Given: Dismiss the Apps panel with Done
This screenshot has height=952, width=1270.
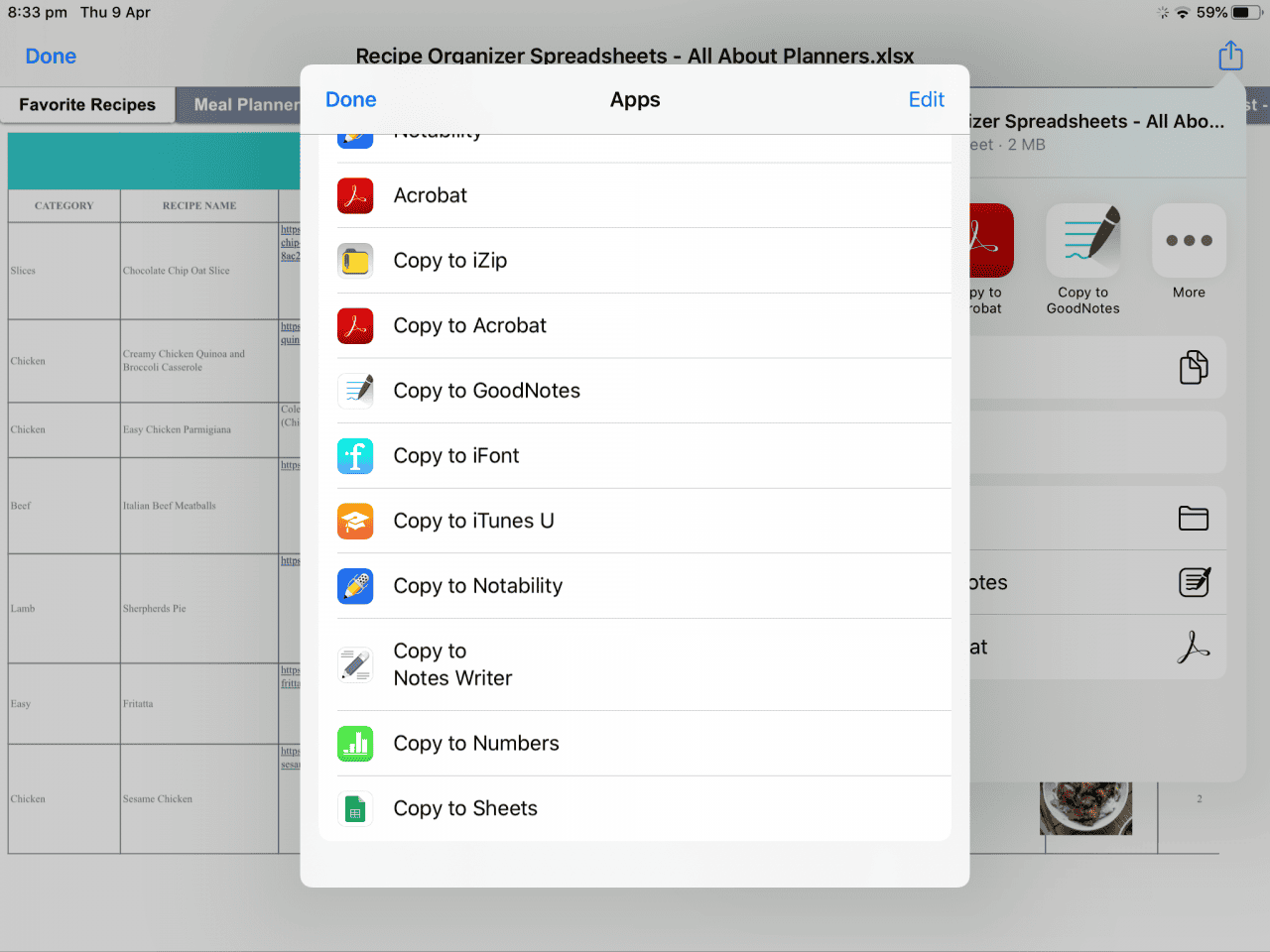Looking at the screenshot, I should click(350, 99).
